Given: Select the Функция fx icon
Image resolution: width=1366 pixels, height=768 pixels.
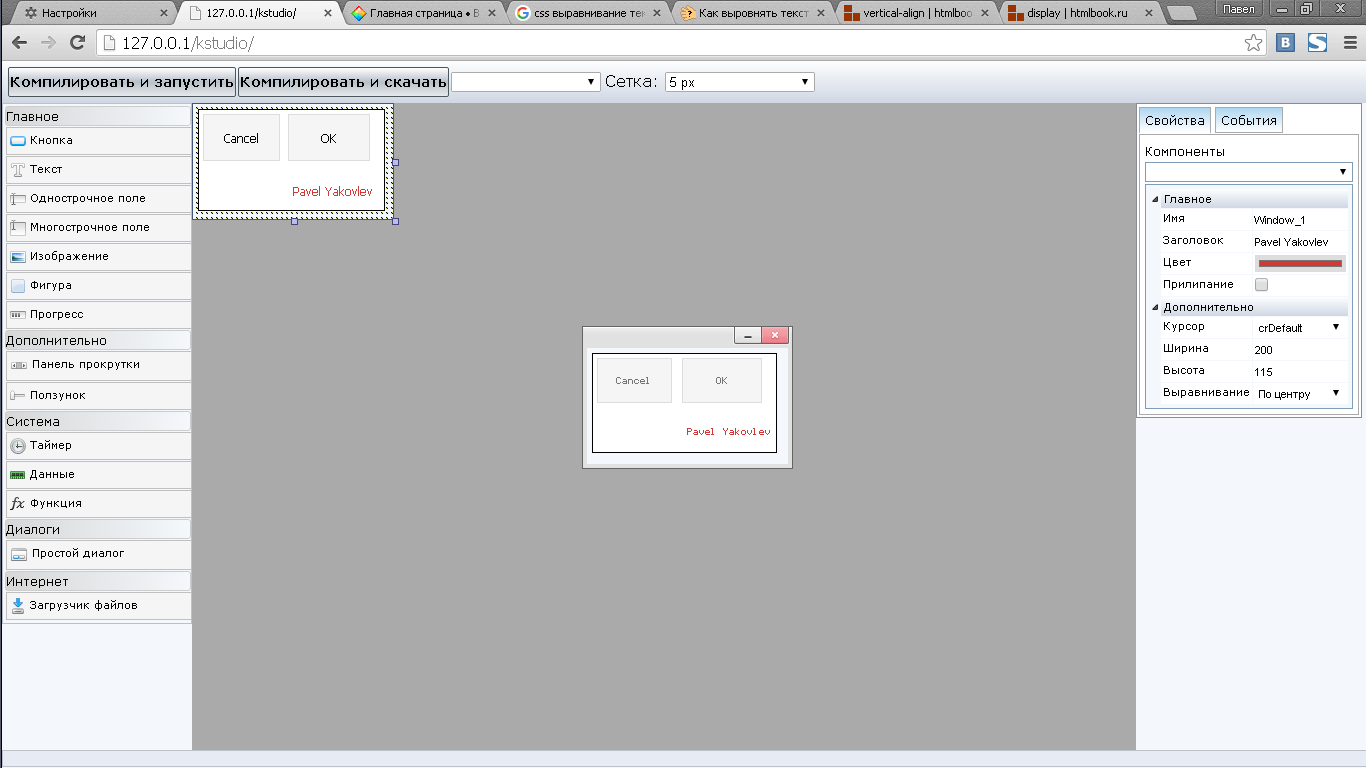Looking at the screenshot, I should coord(17,504).
